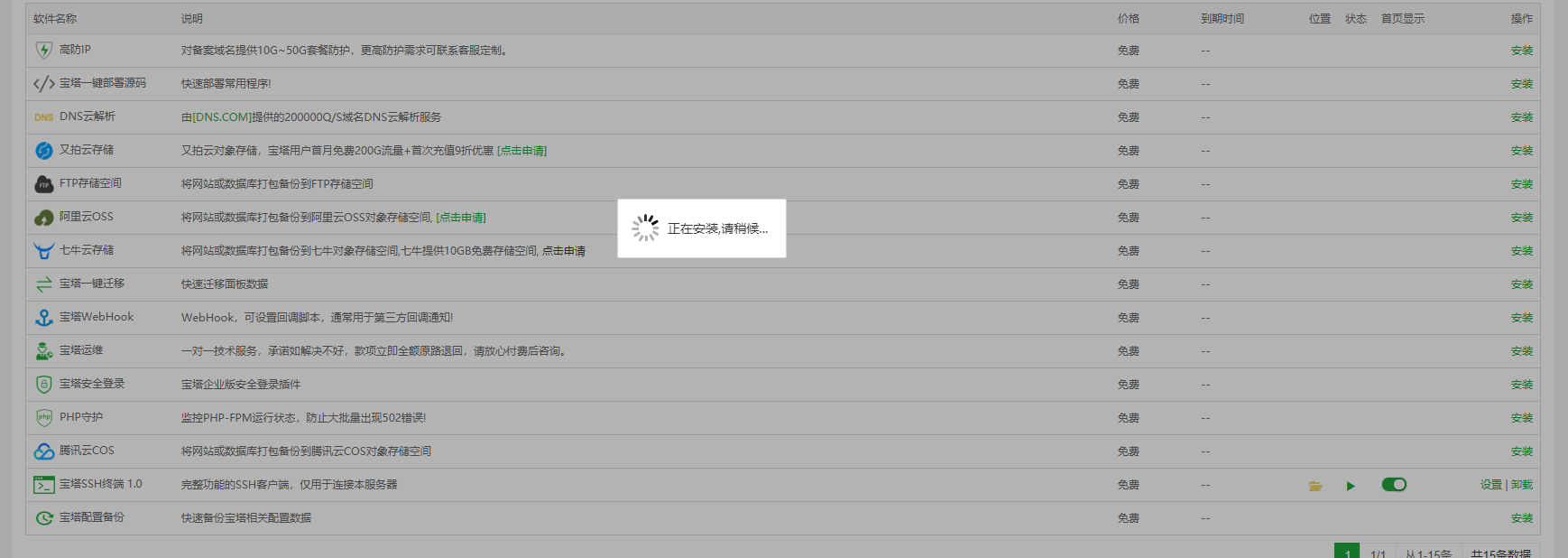Click the PHP守护 icon
The image size is (1568, 558).
pyautogui.click(x=43, y=418)
